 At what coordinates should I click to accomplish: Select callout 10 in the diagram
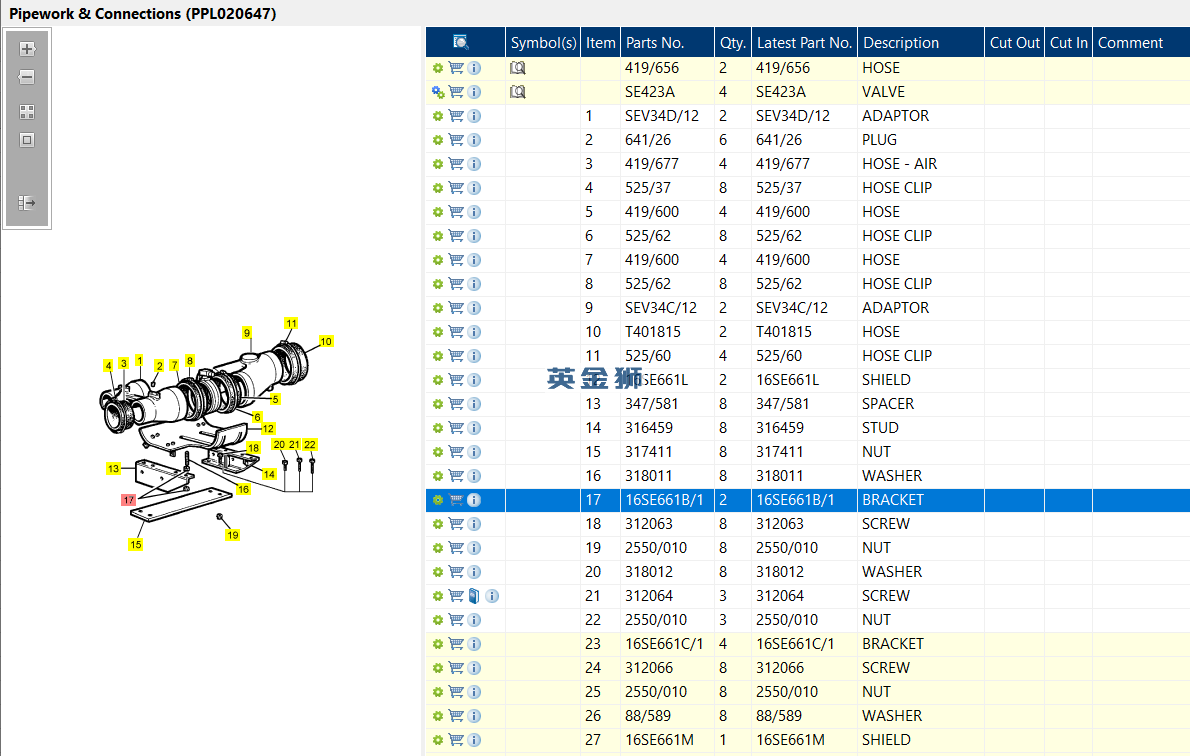click(326, 342)
